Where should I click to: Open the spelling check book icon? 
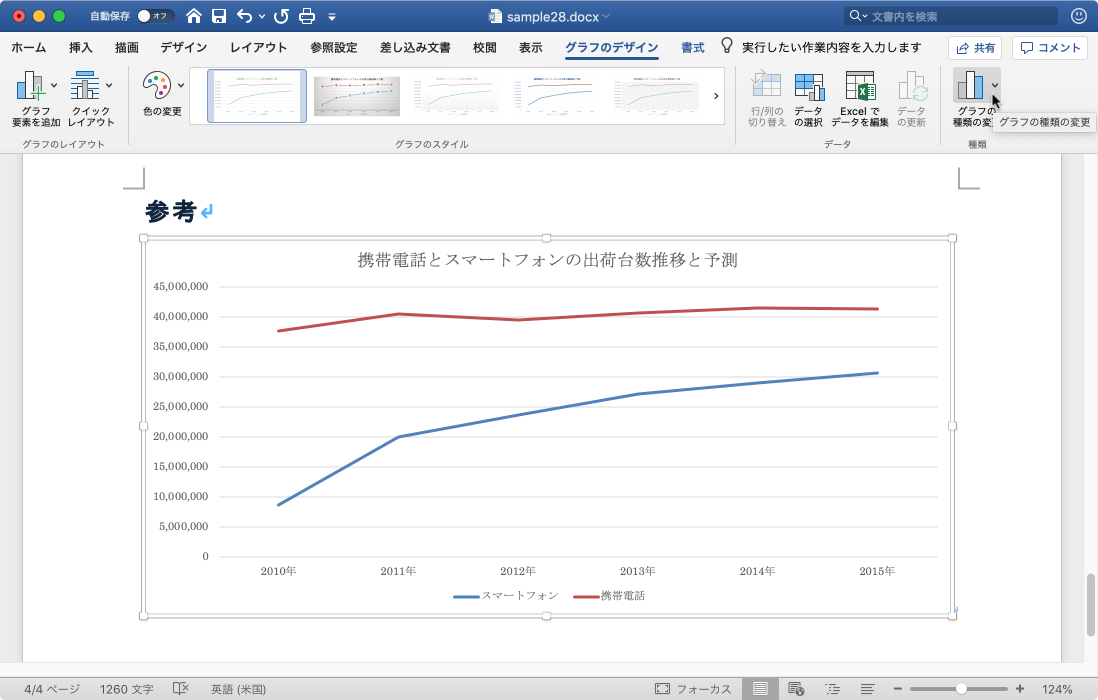coord(181,689)
